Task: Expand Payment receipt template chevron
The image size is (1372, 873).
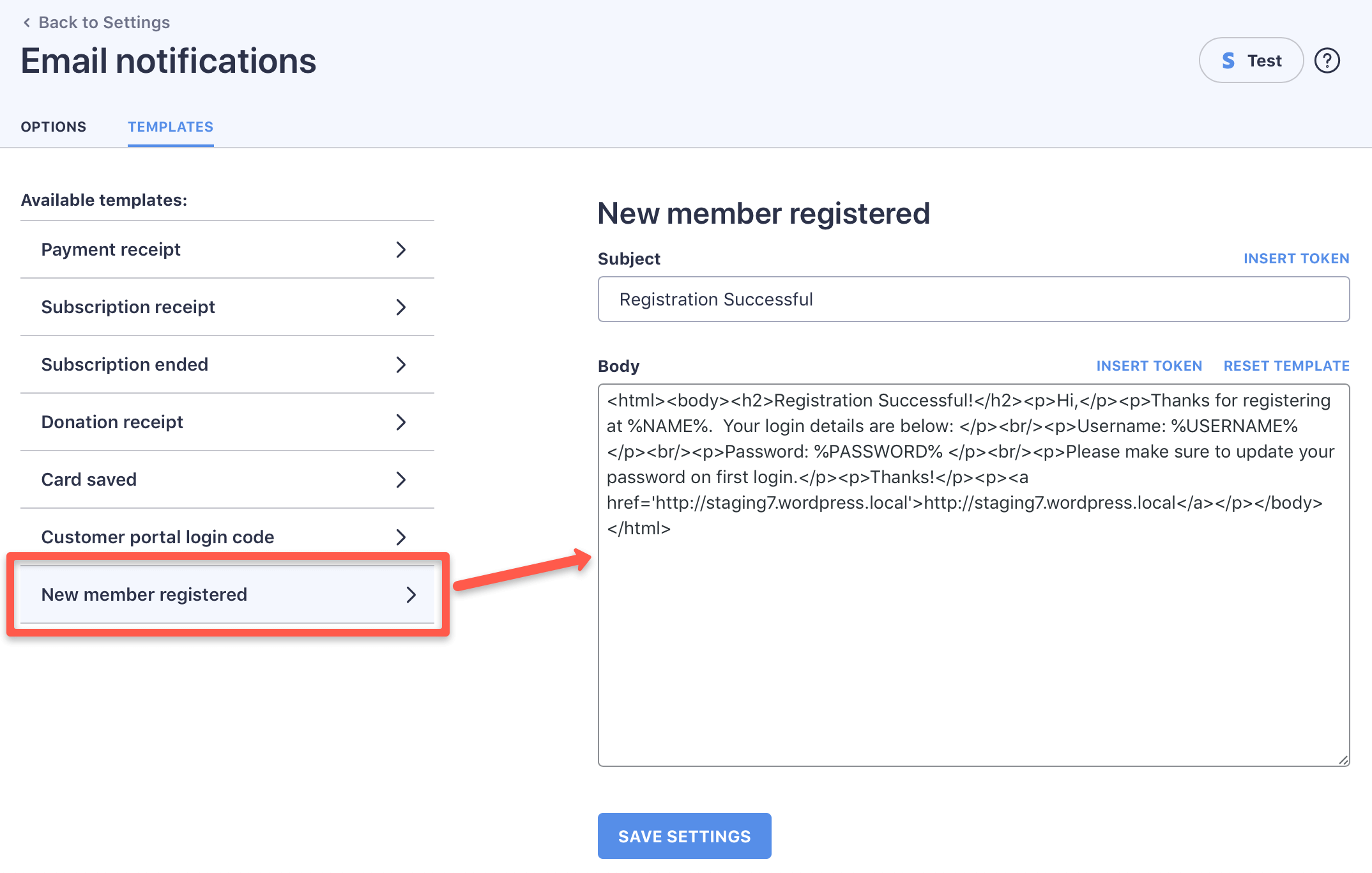Action: pyautogui.click(x=400, y=250)
